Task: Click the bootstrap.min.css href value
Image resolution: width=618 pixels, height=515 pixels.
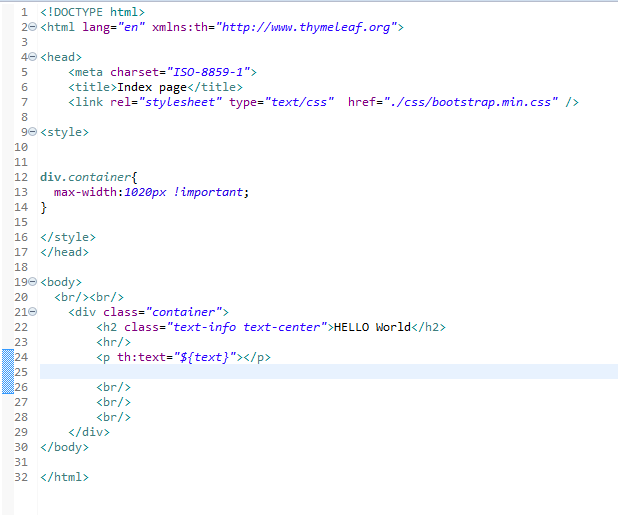Action: coord(471,102)
